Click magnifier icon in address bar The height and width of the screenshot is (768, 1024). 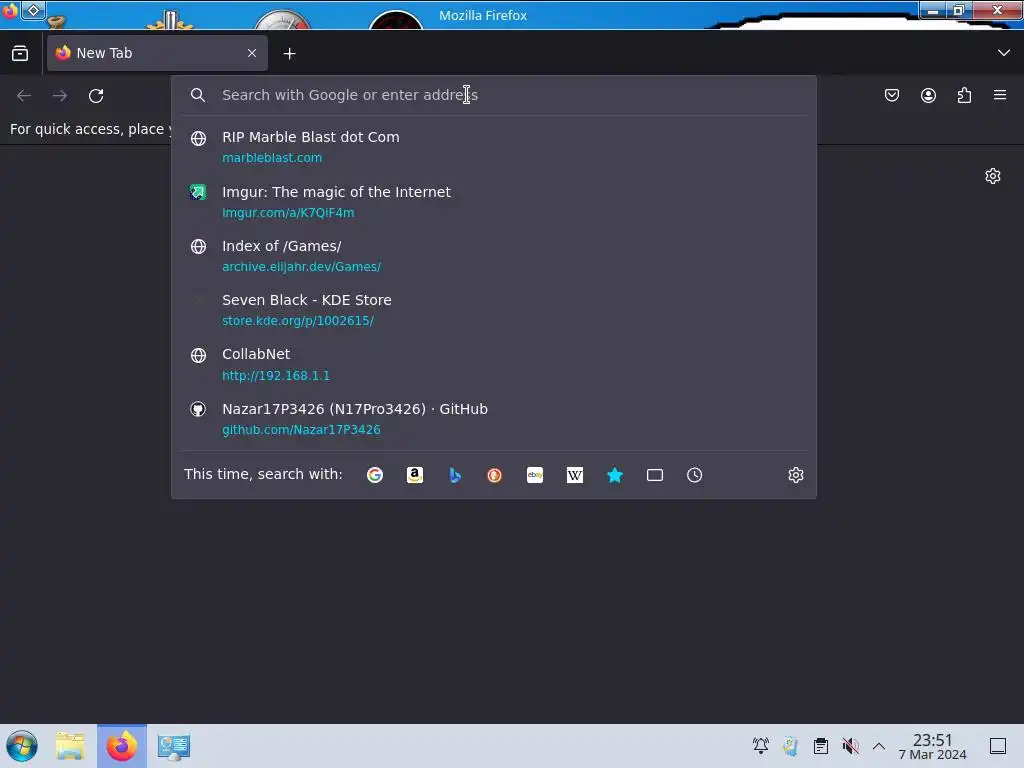click(198, 95)
